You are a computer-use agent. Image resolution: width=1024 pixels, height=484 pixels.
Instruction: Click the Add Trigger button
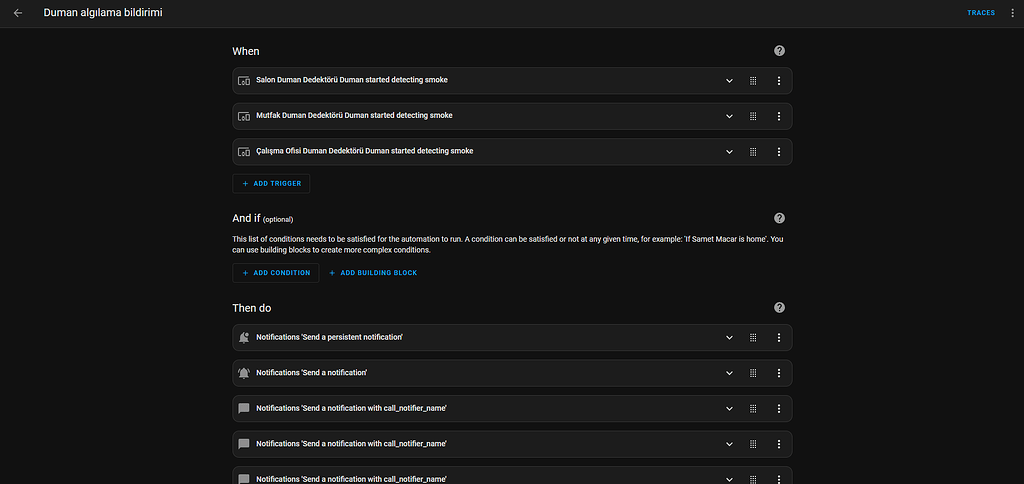[272, 184]
